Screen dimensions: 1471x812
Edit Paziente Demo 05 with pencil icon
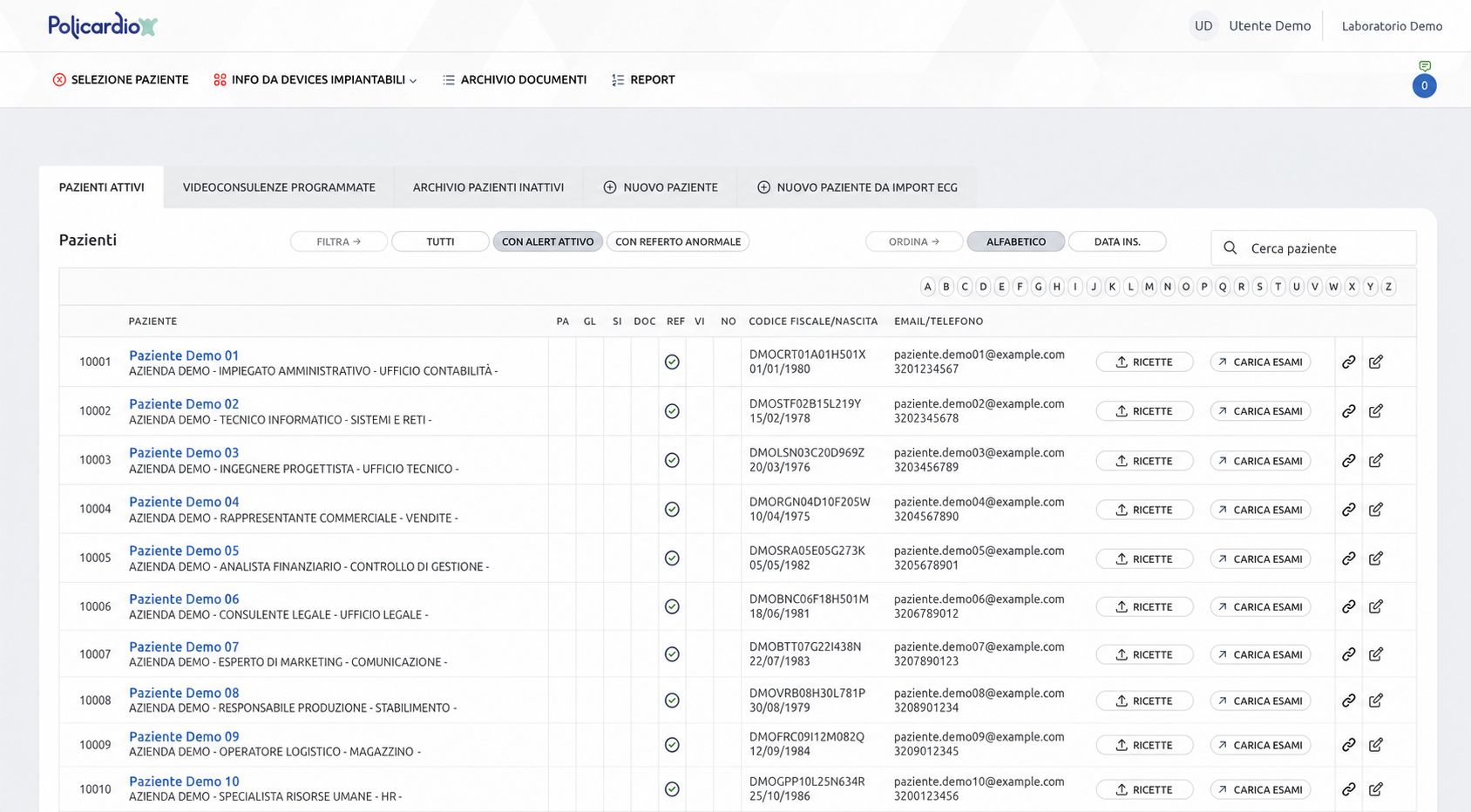coord(1376,558)
